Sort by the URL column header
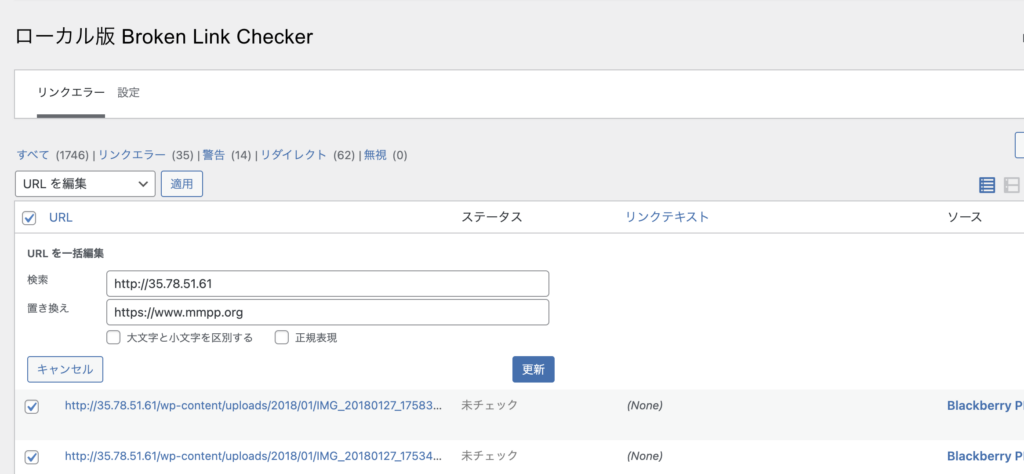Screen dimensions: 1024x474 [x=61, y=217]
